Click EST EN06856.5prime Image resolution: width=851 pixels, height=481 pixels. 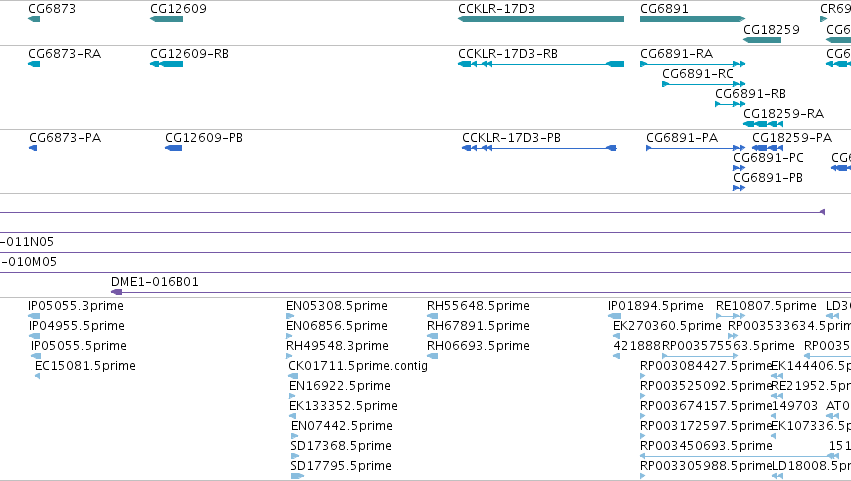(x=337, y=326)
